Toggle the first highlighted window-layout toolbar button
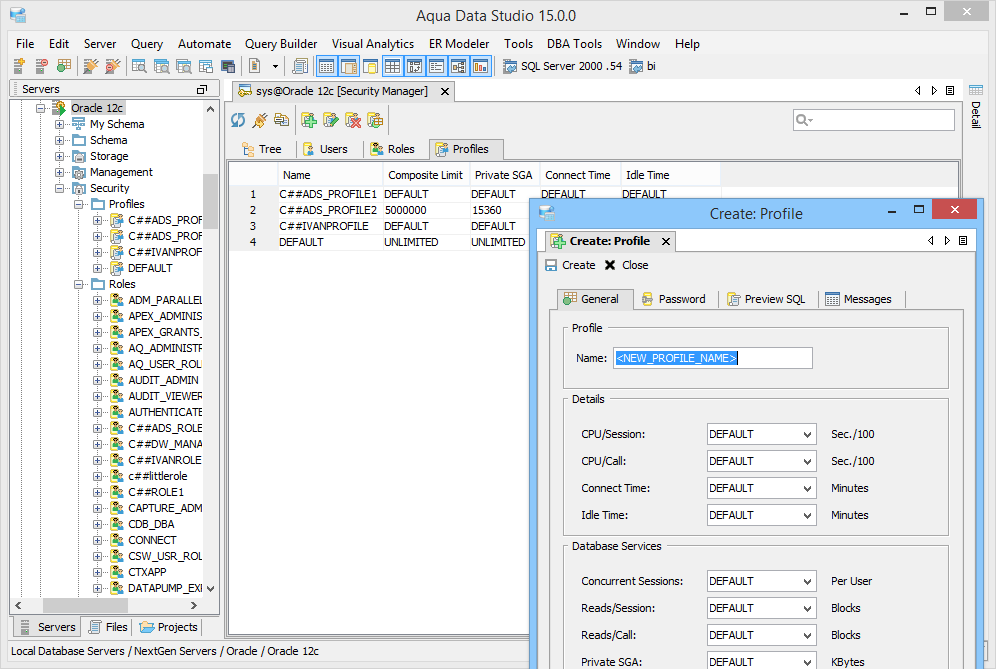Viewport: 996px width, 669px height. click(326, 66)
